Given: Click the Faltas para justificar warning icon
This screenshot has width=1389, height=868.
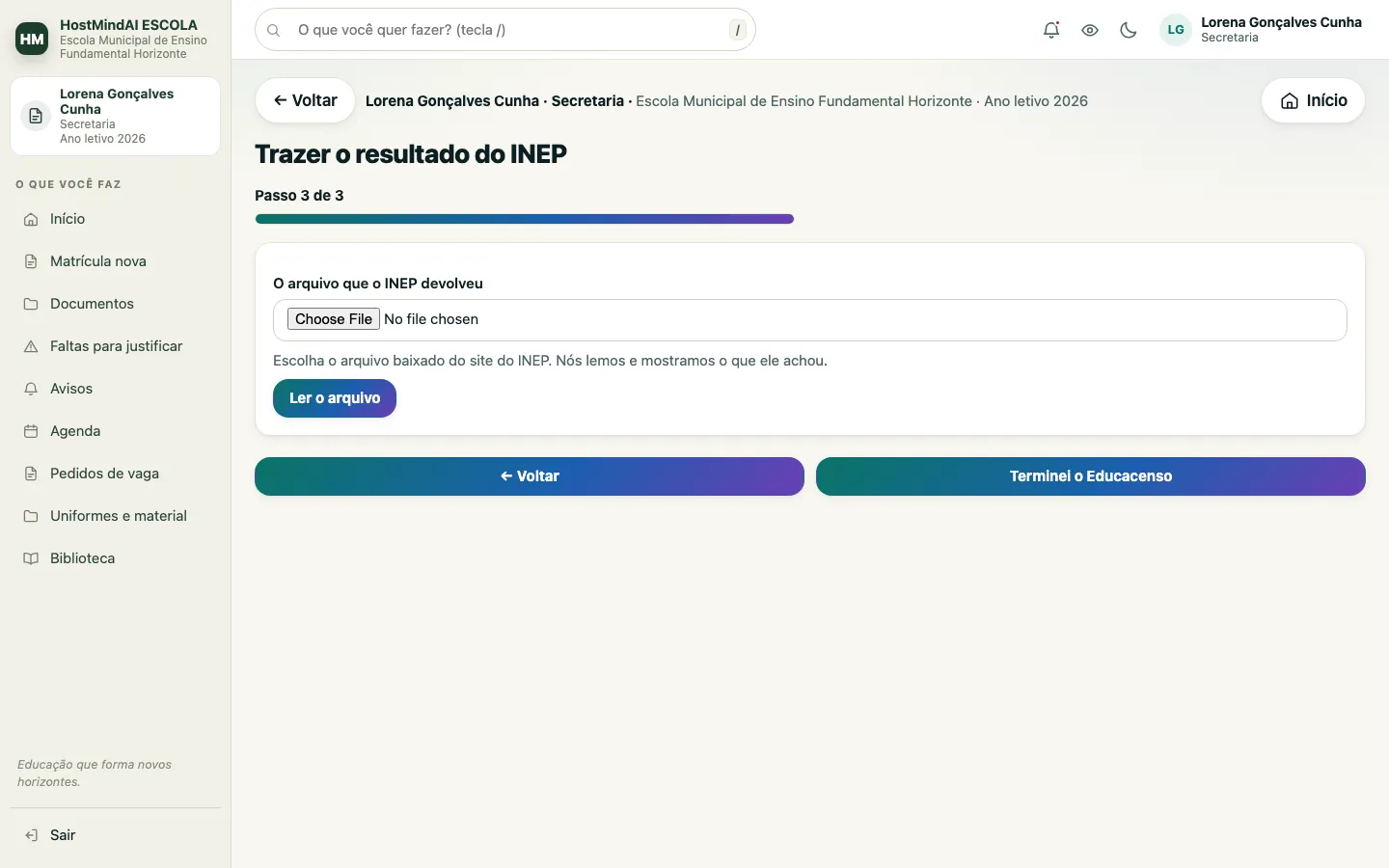Looking at the screenshot, I should (x=31, y=346).
